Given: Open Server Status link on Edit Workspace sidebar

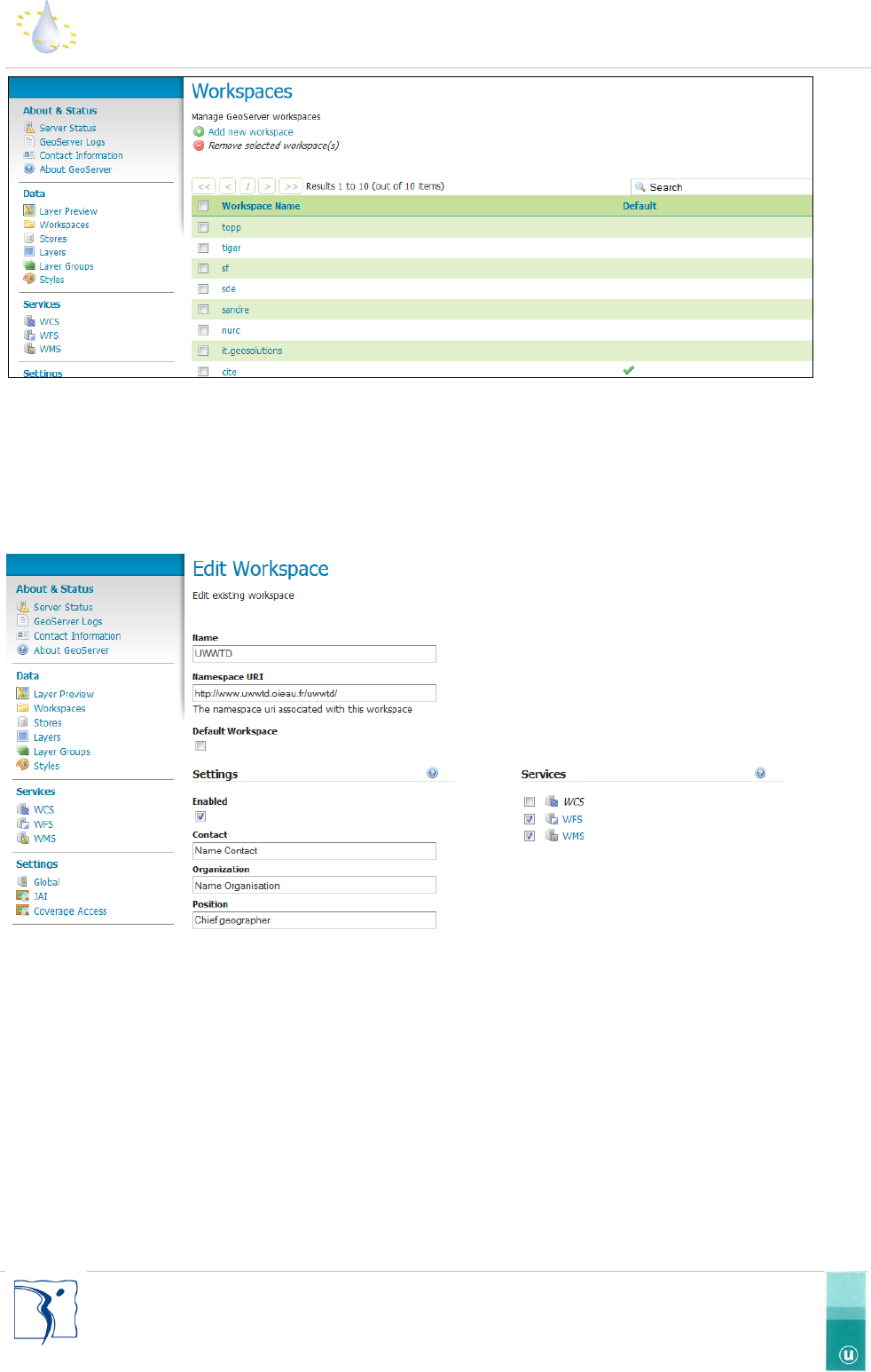Looking at the screenshot, I should click(63, 607).
